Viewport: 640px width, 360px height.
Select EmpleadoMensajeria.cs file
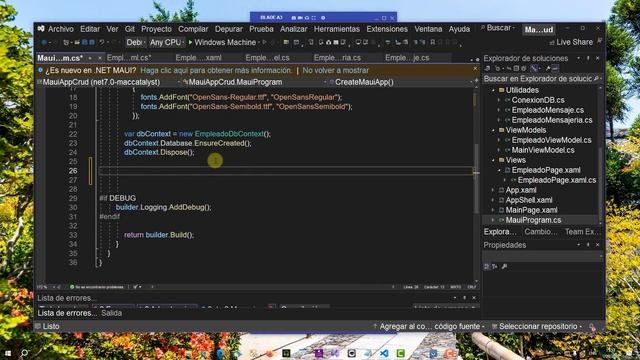coord(552,120)
